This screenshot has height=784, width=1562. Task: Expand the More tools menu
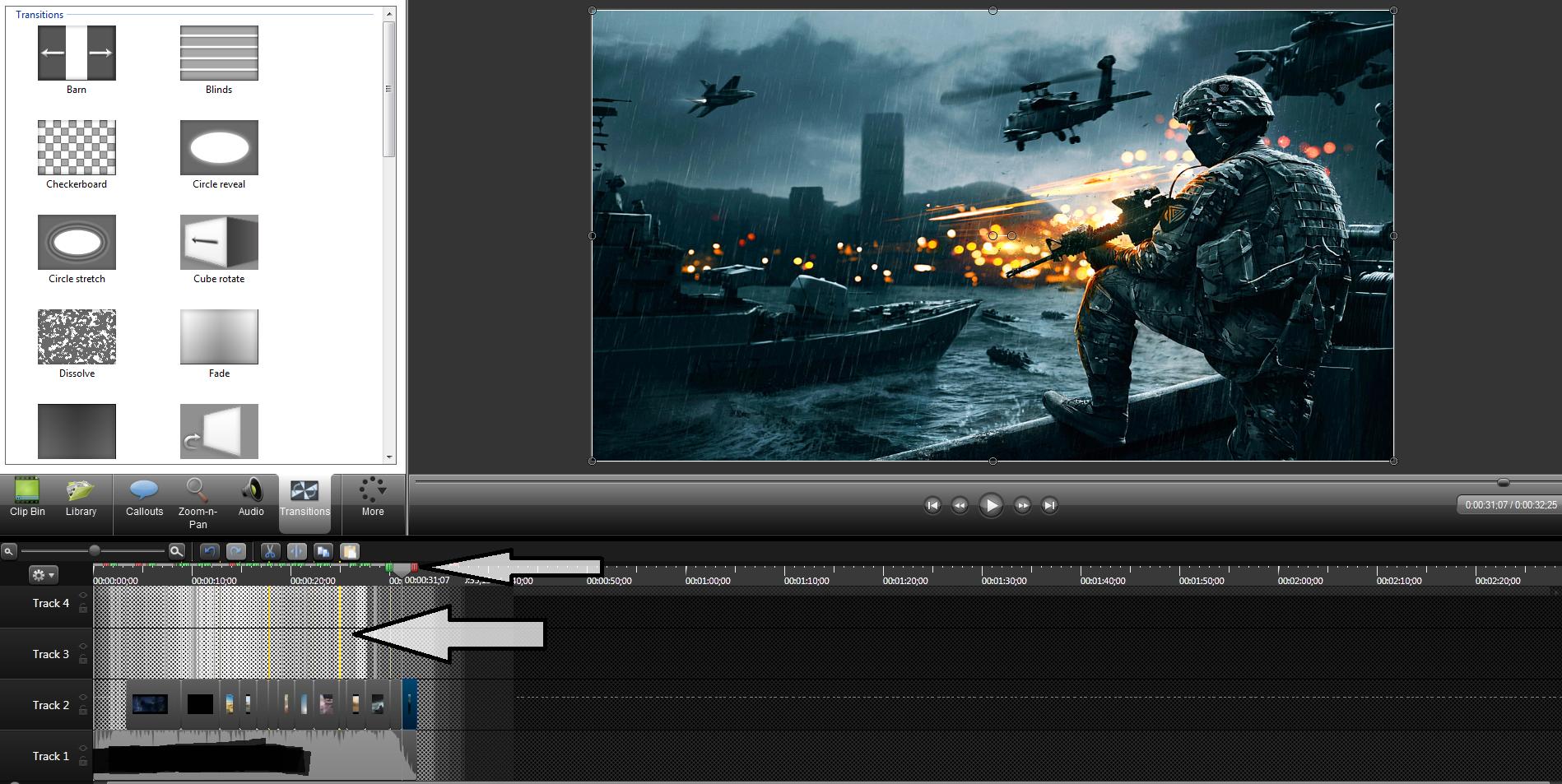[x=373, y=497]
